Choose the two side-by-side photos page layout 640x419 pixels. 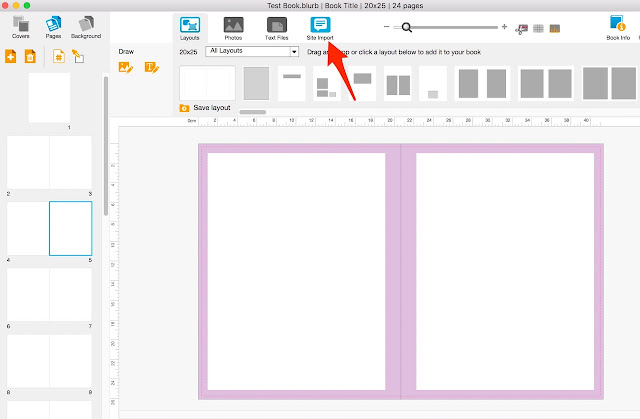click(398, 84)
